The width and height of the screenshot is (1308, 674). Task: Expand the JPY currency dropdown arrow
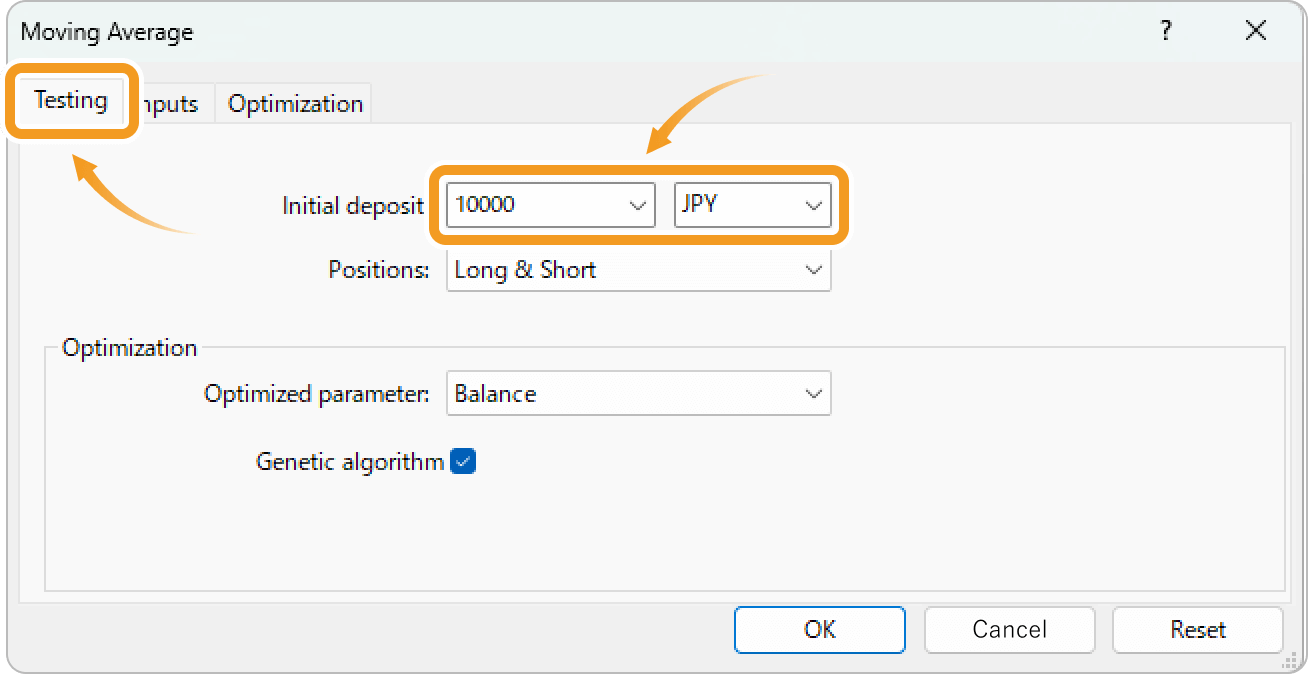point(813,205)
